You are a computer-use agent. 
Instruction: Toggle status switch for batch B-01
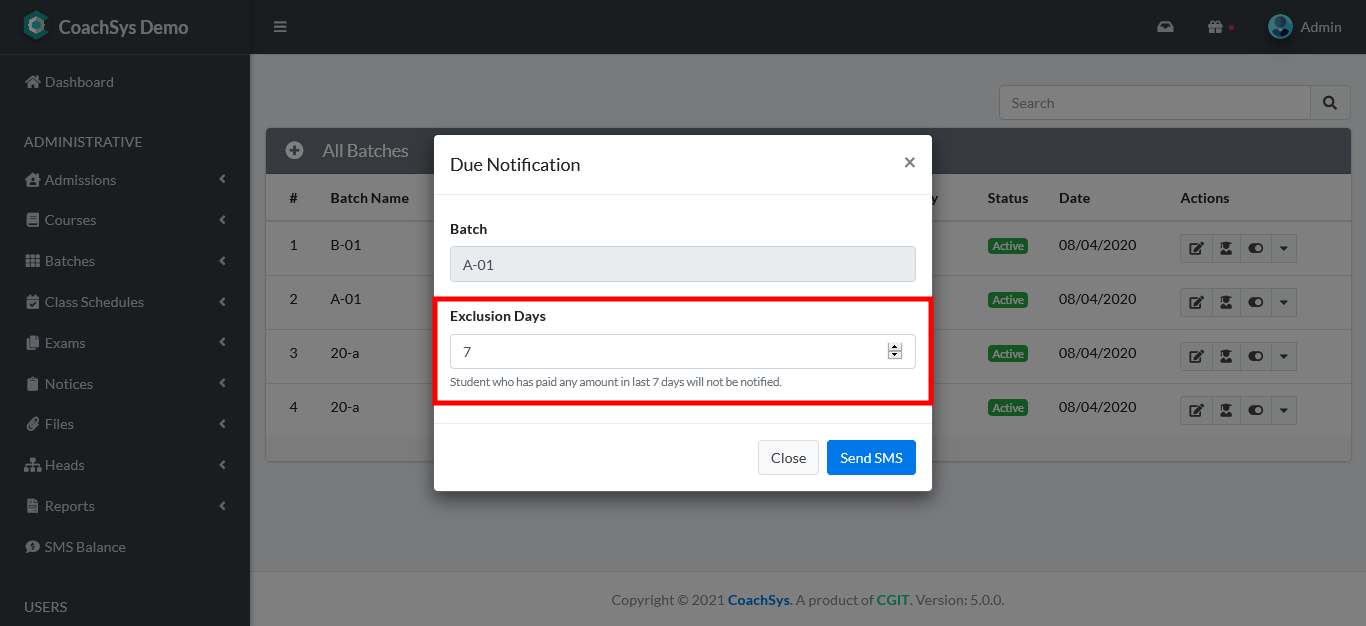click(x=1256, y=248)
